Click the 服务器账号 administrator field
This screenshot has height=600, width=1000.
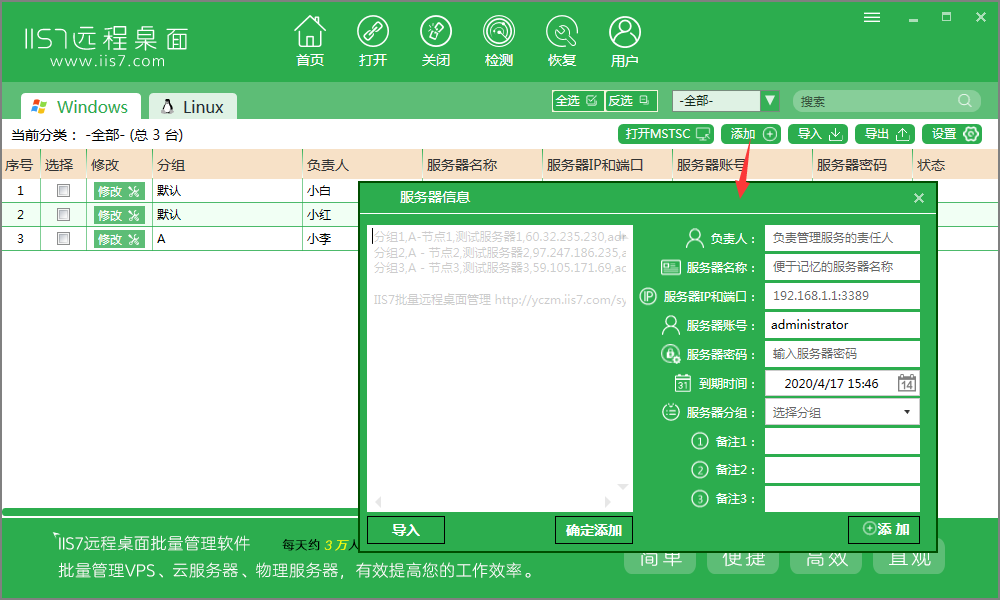pyautogui.click(x=842, y=325)
